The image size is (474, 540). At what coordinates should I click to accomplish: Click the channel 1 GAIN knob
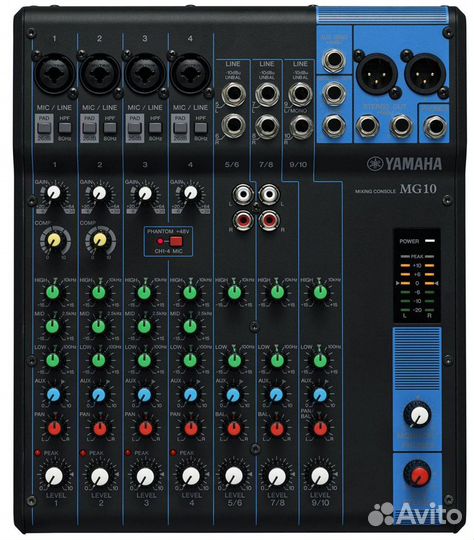[54, 193]
